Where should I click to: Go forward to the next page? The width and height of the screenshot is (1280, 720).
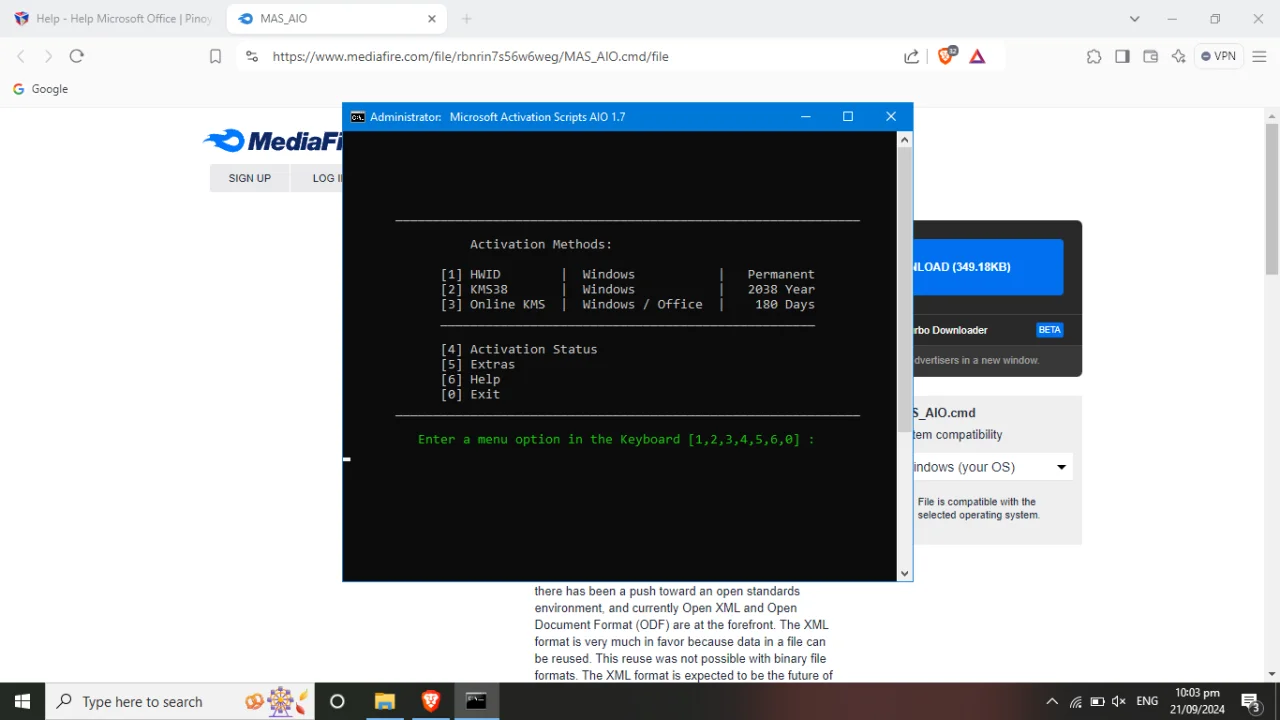pyautogui.click(x=48, y=56)
